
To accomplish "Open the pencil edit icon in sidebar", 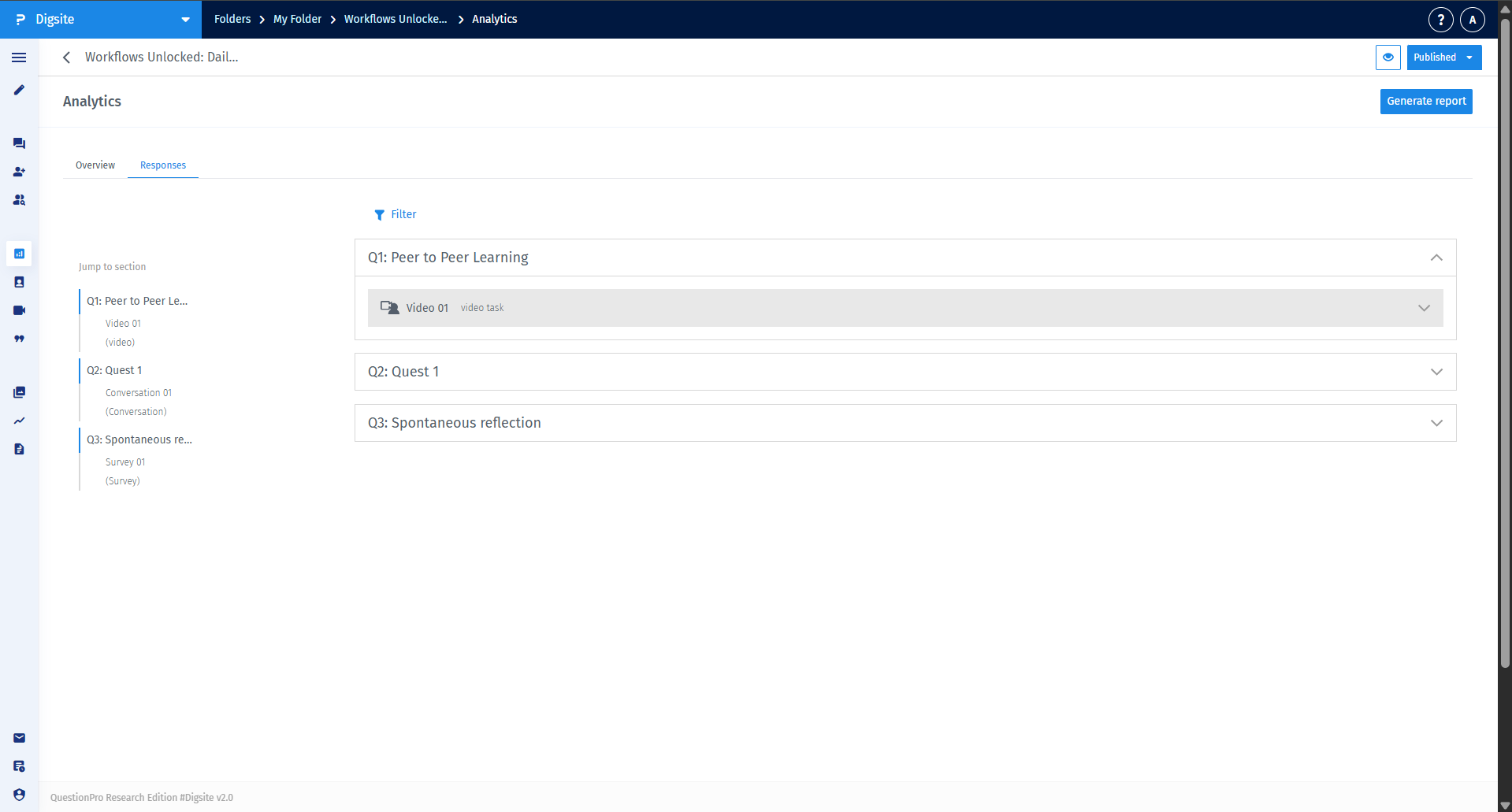I will click(x=19, y=90).
